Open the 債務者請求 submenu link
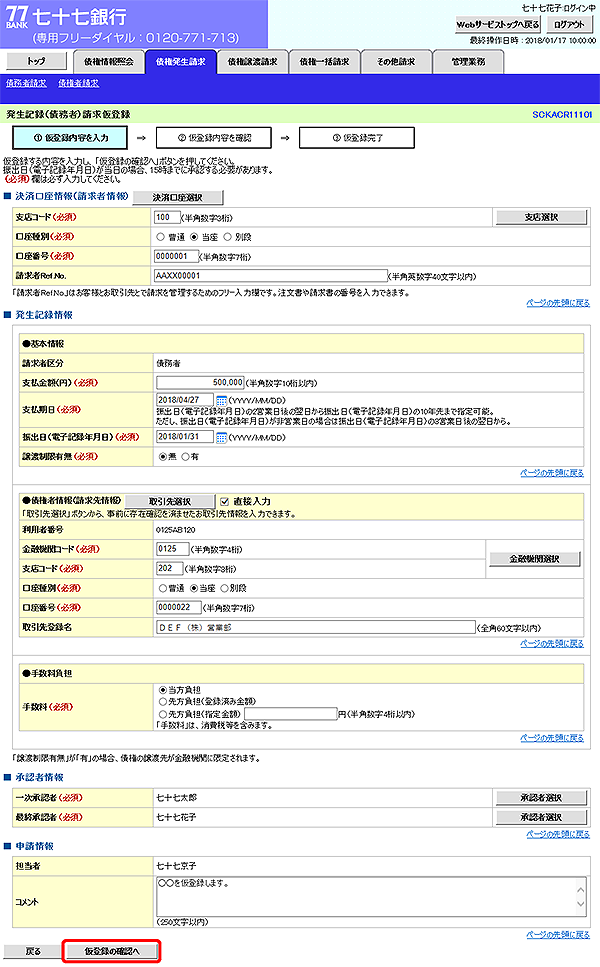 pyautogui.click(x=26, y=83)
